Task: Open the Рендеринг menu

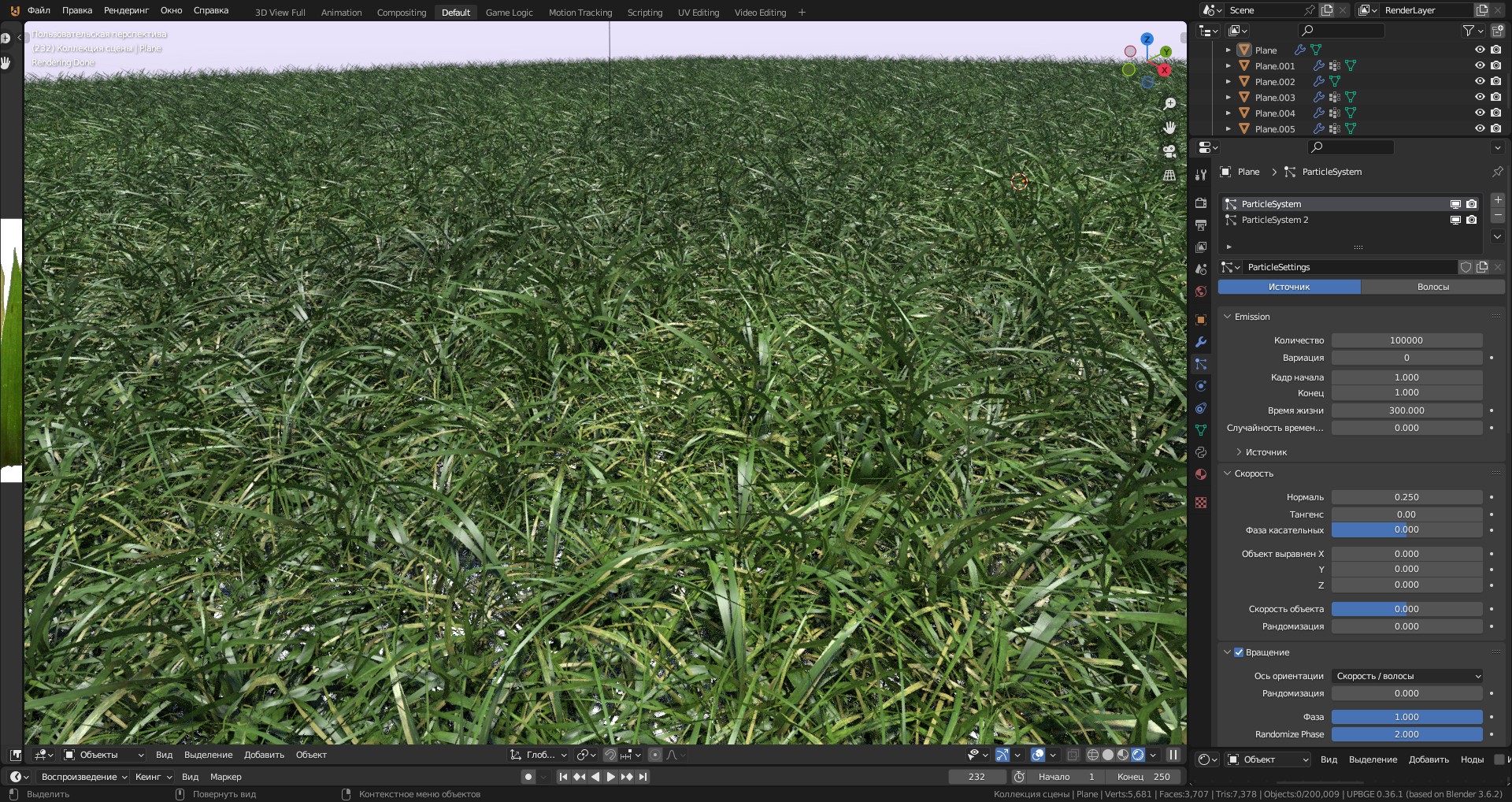Action: (x=126, y=10)
